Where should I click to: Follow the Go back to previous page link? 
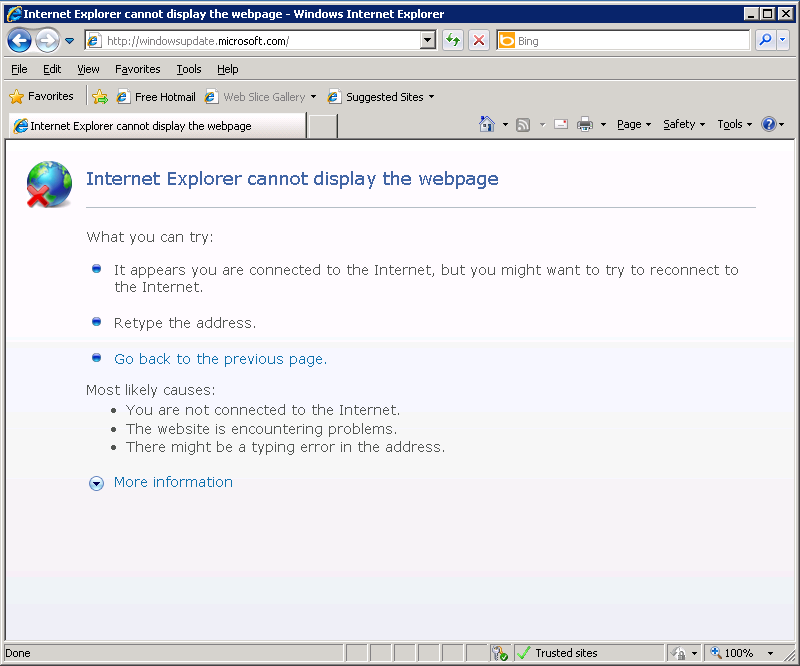218,359
